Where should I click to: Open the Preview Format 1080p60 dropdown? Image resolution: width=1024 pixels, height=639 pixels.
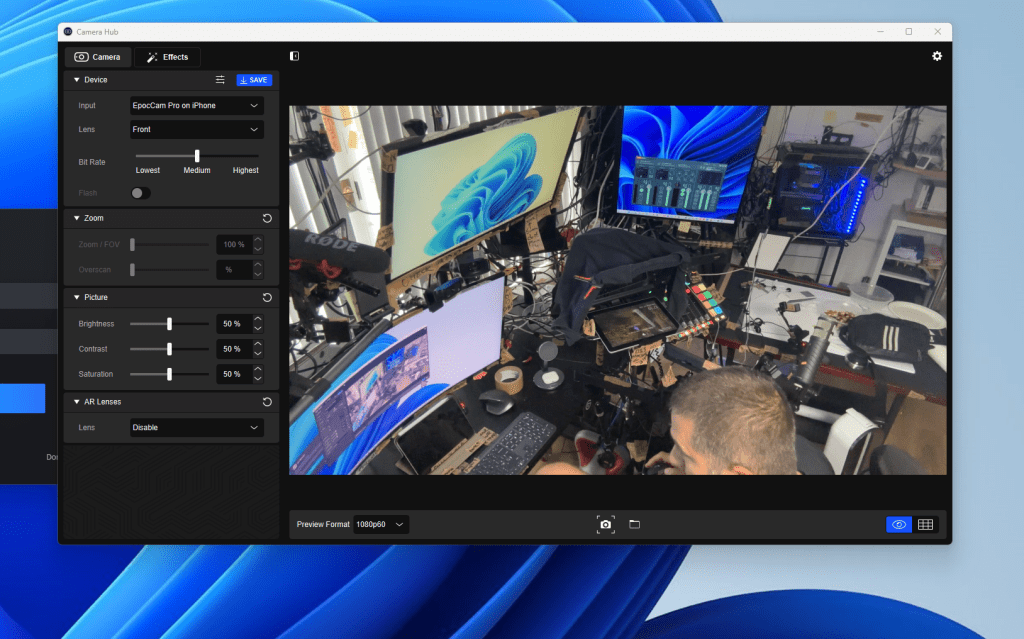point(381,524)
